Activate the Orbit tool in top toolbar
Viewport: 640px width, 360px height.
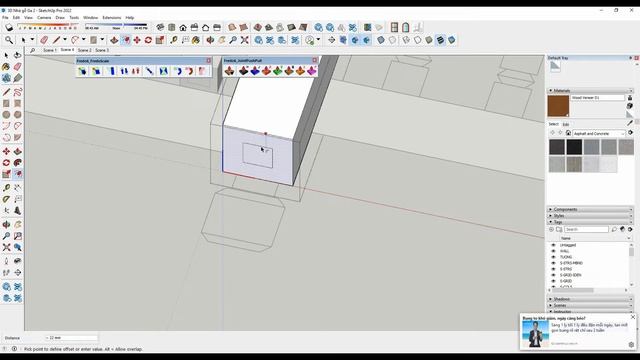pyautogui.click(x=210, y=40)
